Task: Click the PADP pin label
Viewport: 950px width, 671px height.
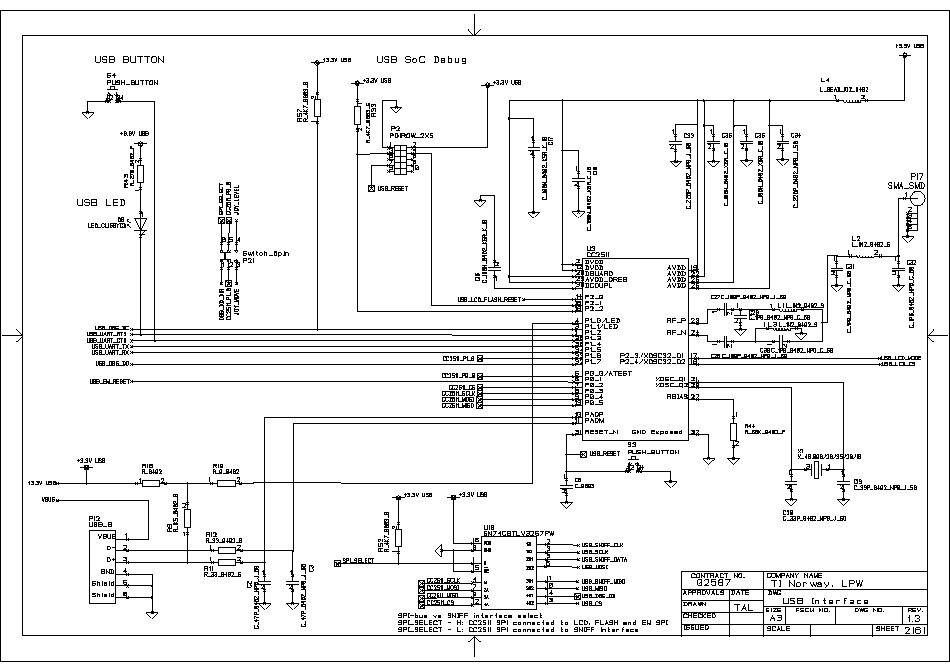Action: [x=594, y=415]
